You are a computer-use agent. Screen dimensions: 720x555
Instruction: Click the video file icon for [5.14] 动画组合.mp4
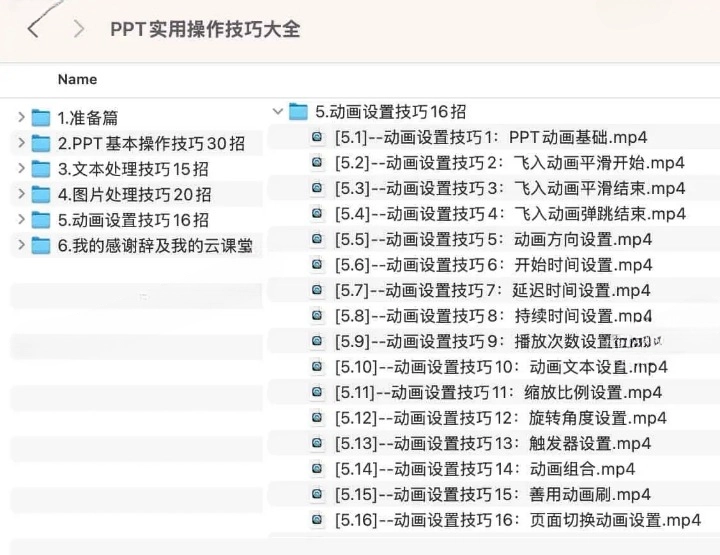pos(317,468)
